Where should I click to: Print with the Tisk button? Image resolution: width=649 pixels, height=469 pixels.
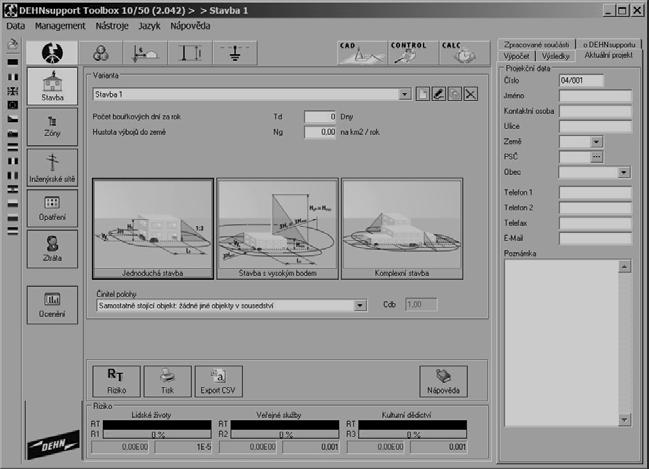tap(167, 382)
